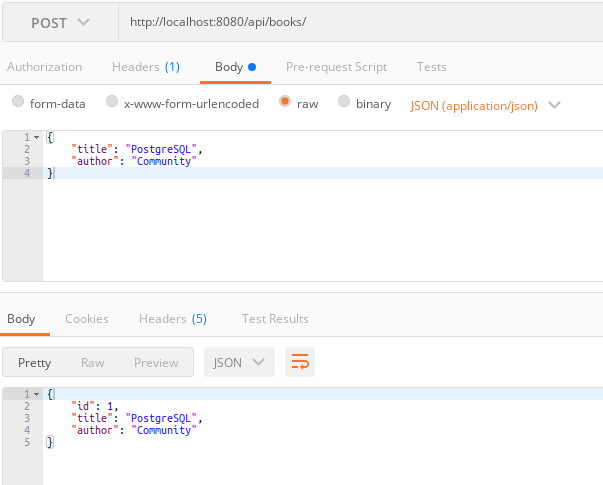Image resolution: width=603 pixels, height=485 pixels.
Task: Switch response view to Preview
Action: [x=156, y=363]
